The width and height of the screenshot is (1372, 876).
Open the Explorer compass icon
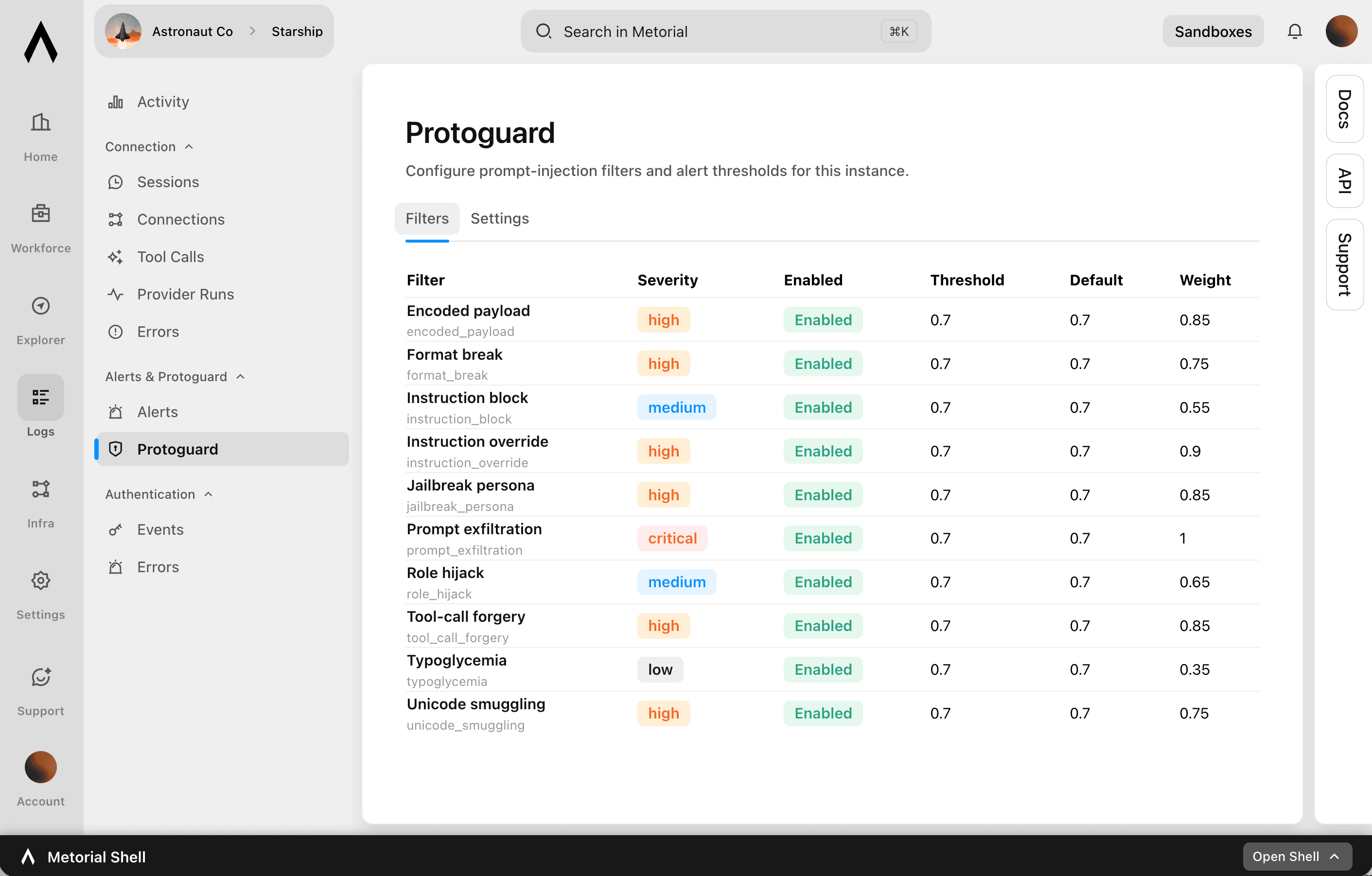pos(40,306)
